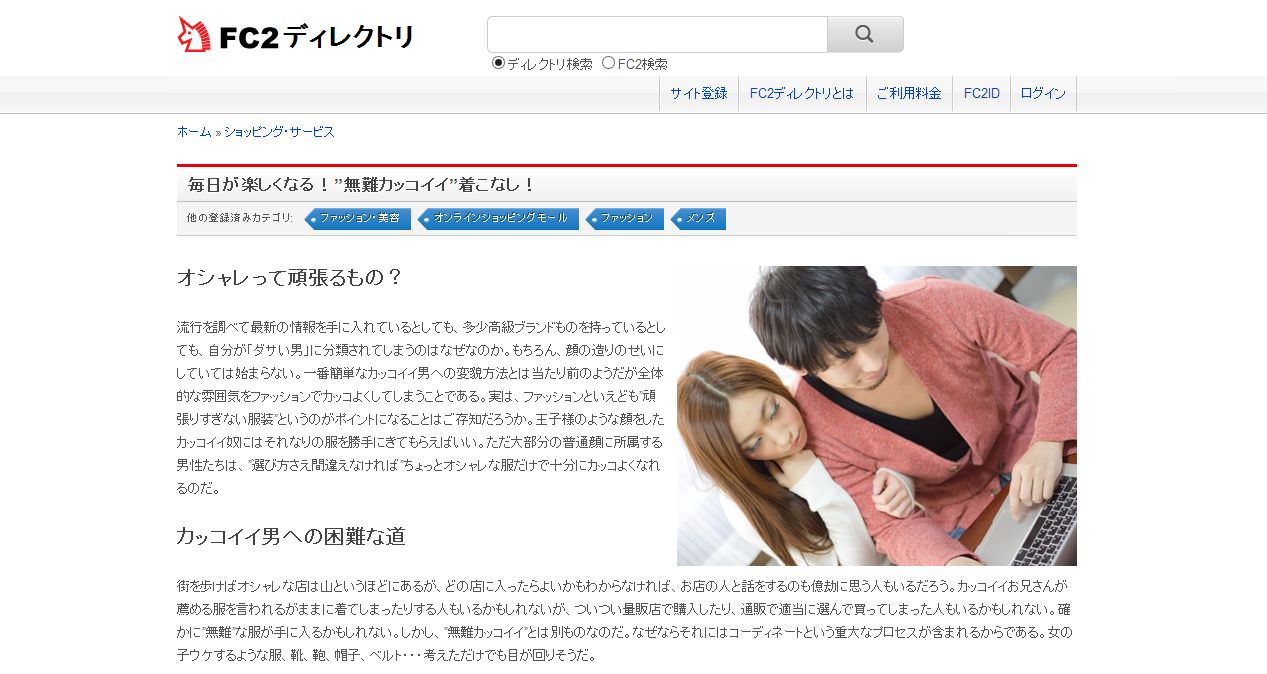Click the magnifying glass search icon
Viewport: 1267px width, 674px height.
(x=863, y=33)
